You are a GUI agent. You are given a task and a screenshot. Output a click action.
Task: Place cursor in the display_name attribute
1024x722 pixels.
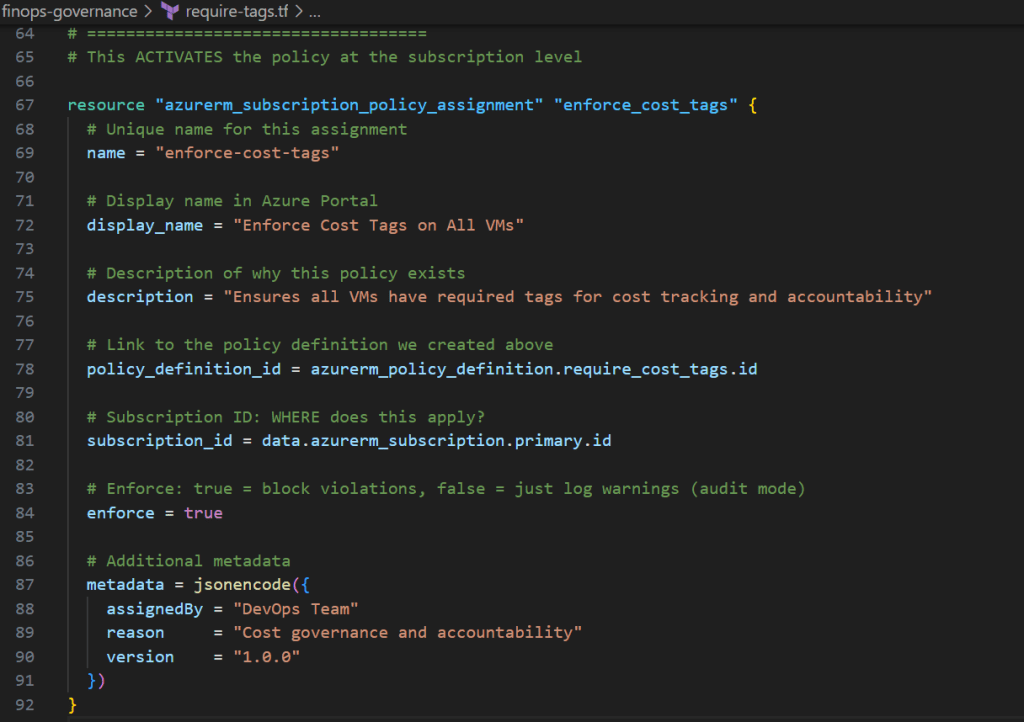tap(145, 225)
